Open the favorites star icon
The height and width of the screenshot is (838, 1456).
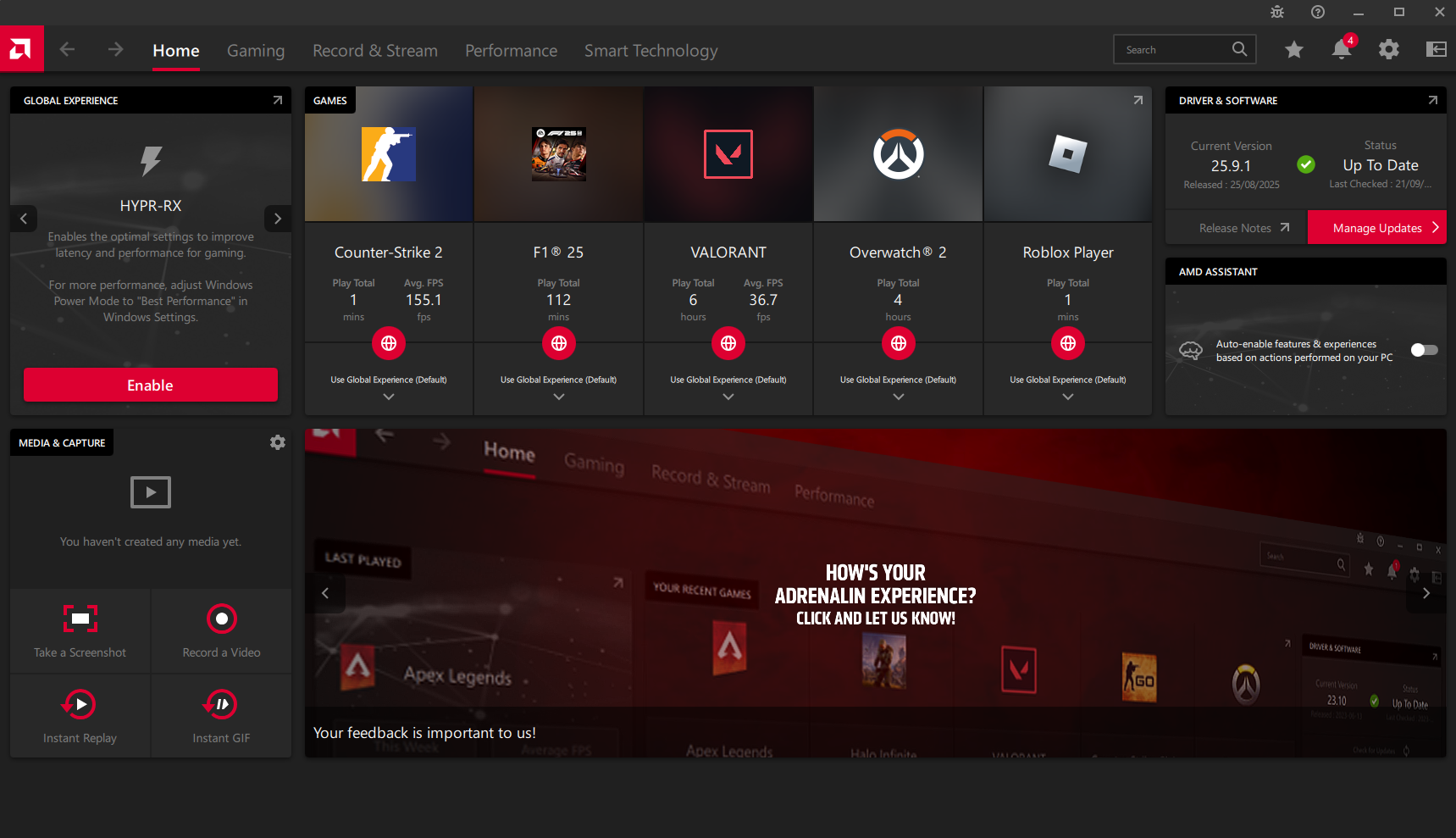[1293, 50]
